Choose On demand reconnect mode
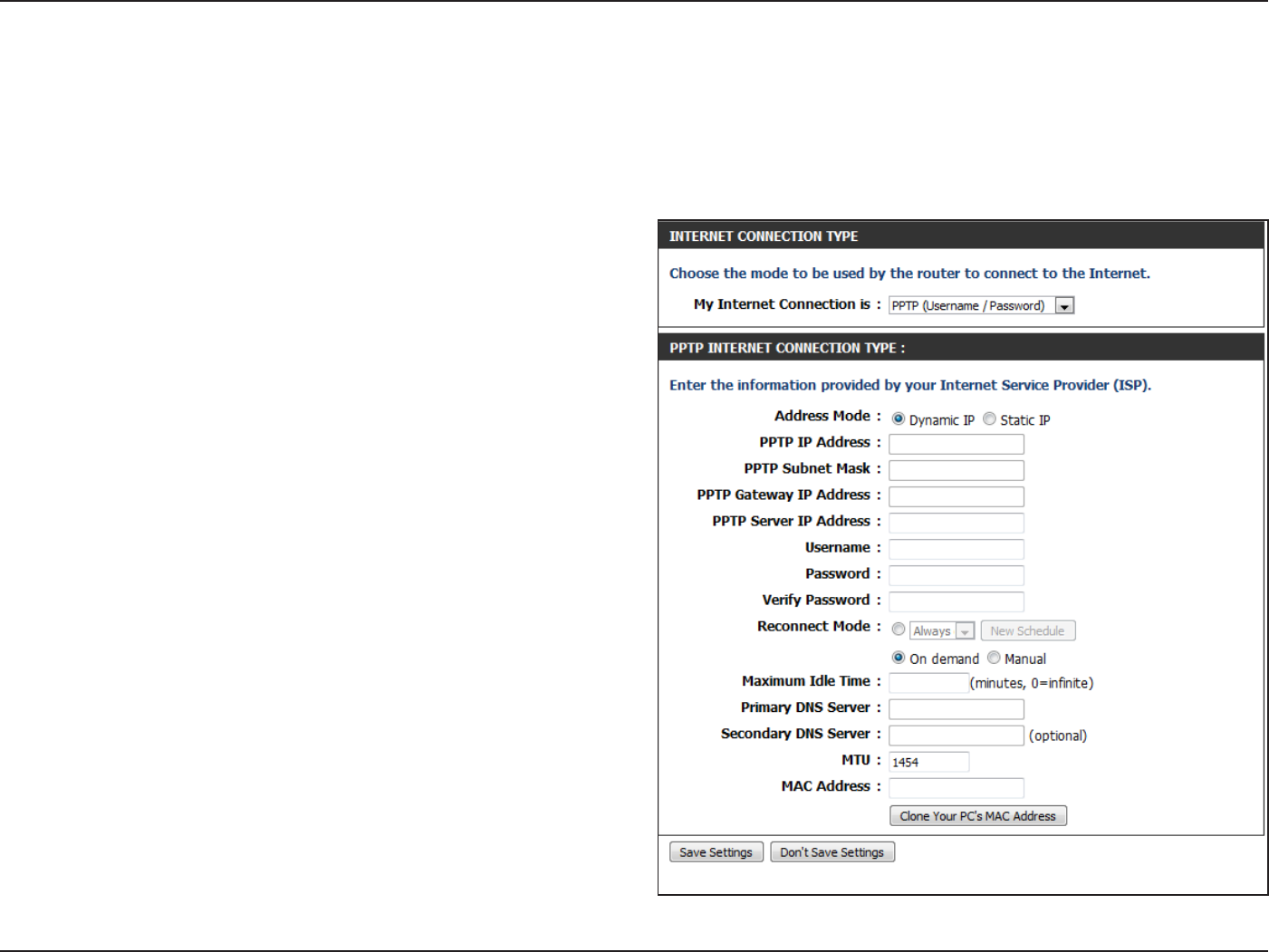 pyautogui.click(x=899, y=658)
